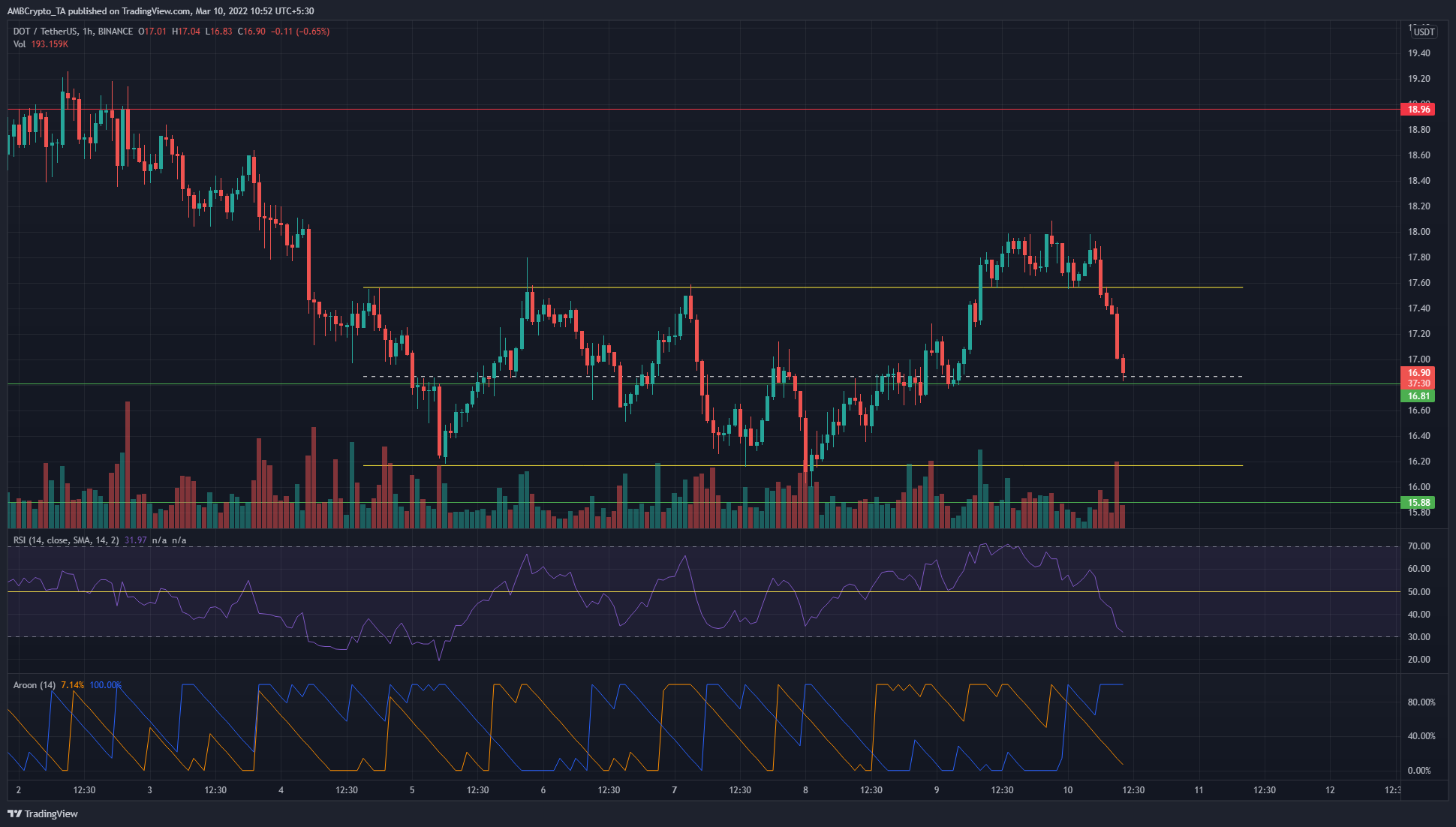This screenshot has height=827, width=1456.
Task: Click the green 15.88 price label
Action: click(x=1418, y=503)
